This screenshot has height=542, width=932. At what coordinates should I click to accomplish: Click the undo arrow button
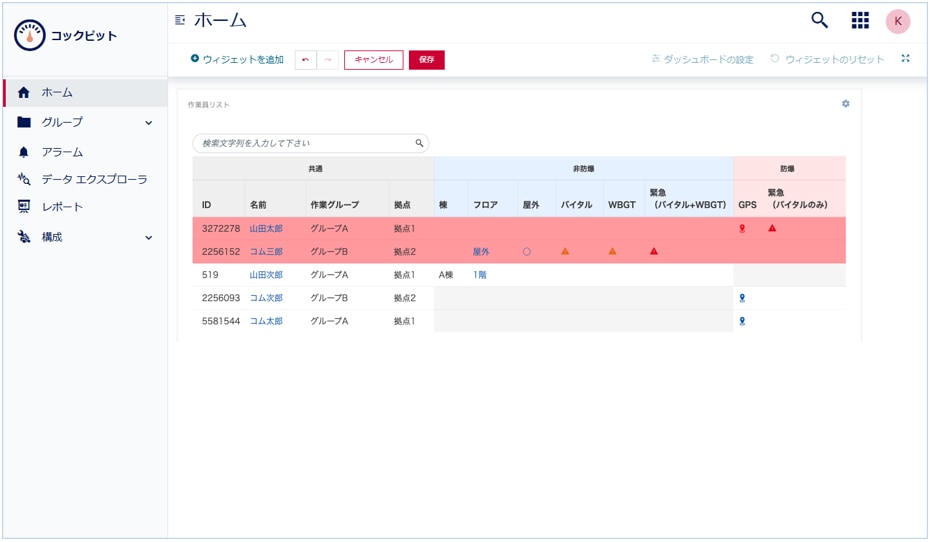click(x=306, y=59)
